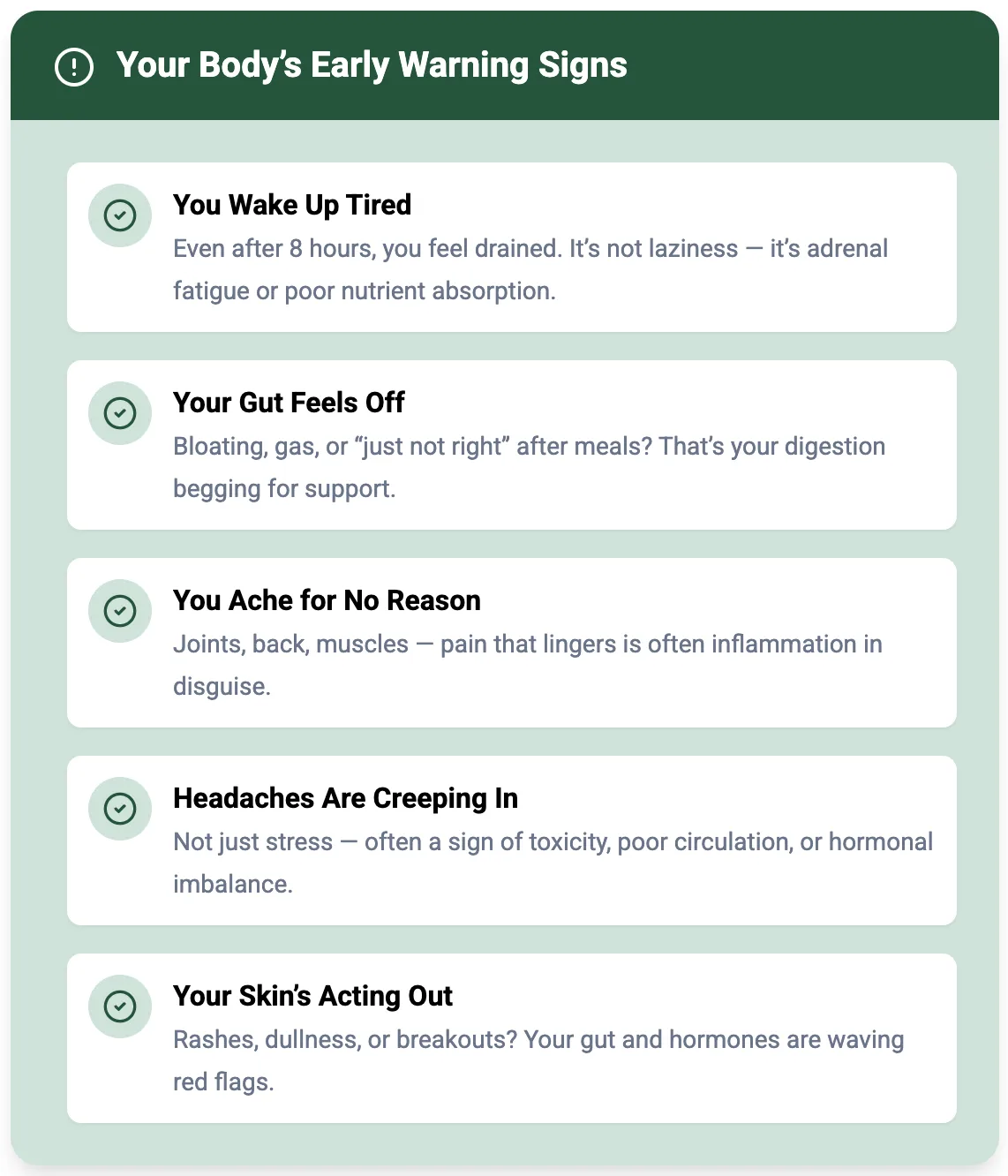Viewport: 1008px width, 1176px height.
Task: Click the adrenal fatigue description text
Action: click(530, 269)
